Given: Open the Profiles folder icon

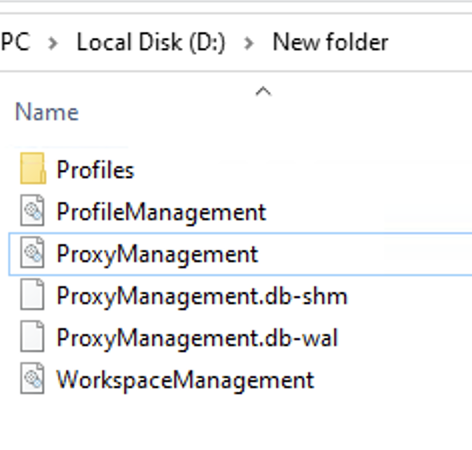Looking at the screenshot, I should pos(33,168).
